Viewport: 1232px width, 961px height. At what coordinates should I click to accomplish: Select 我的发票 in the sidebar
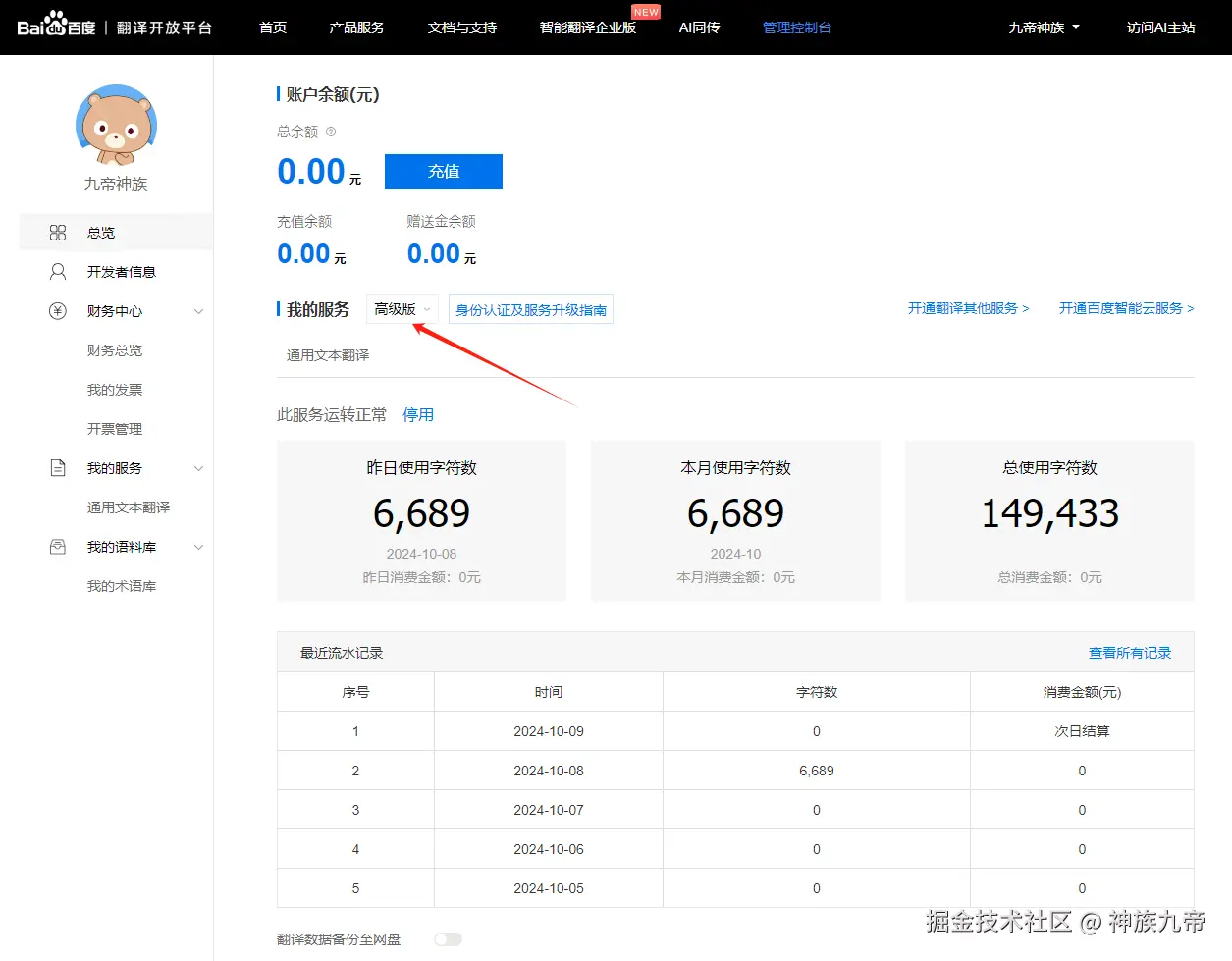tap(115, 390)
